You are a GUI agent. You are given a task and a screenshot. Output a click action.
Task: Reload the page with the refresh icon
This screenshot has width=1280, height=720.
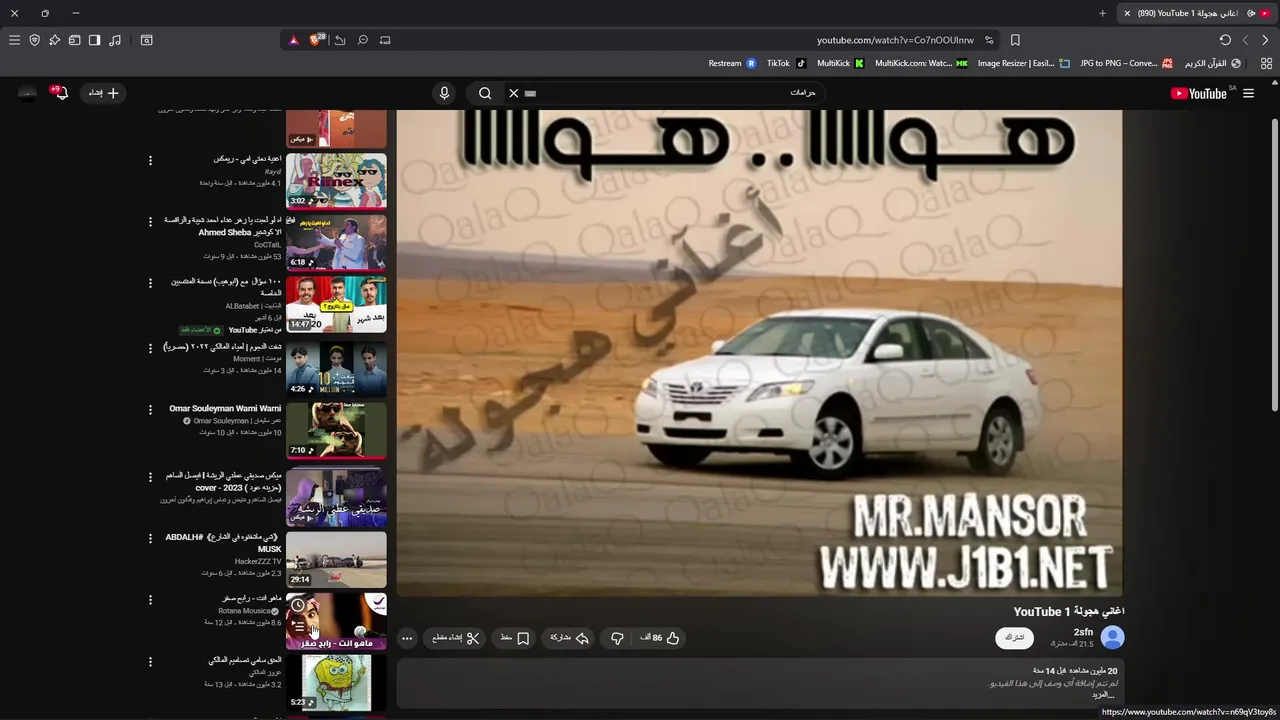pyautogui.click(x=1225, y=40)
